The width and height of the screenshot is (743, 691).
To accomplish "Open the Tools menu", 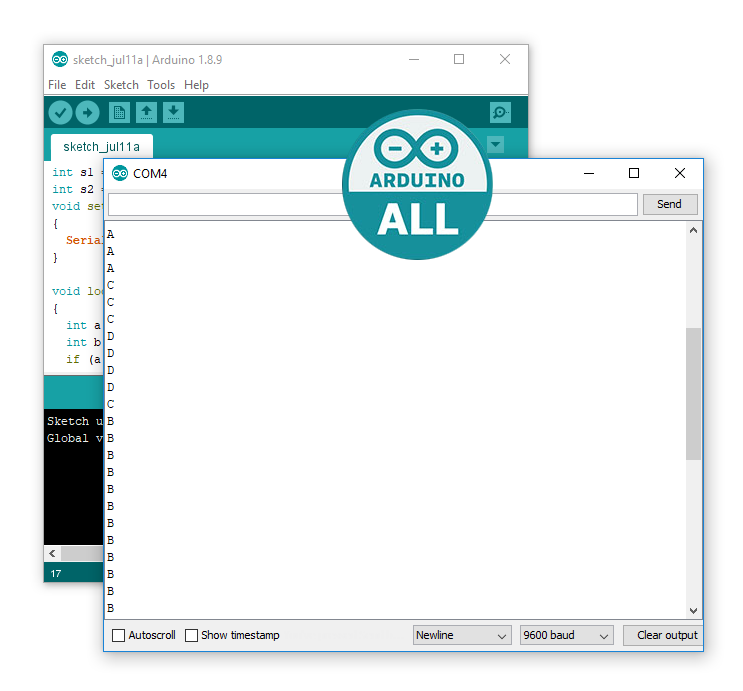I will (161, 85).
